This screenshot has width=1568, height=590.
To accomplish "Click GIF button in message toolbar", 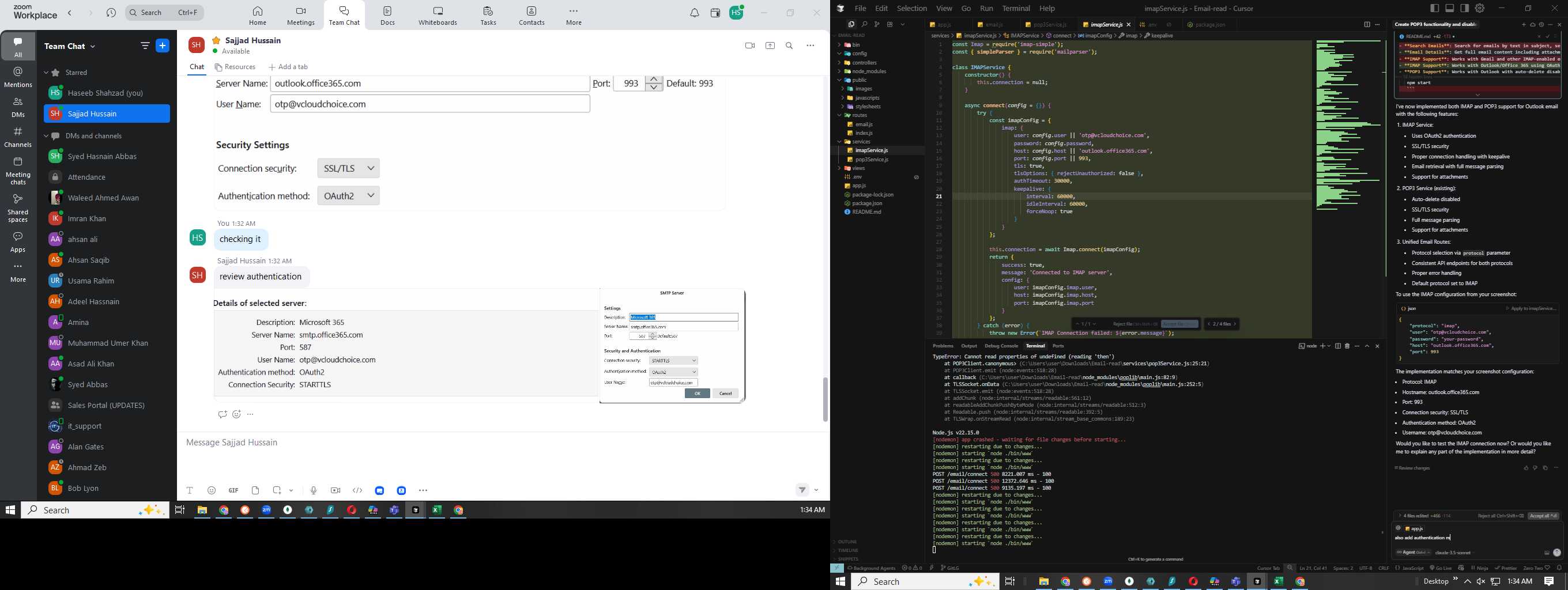I will [233, 490].
